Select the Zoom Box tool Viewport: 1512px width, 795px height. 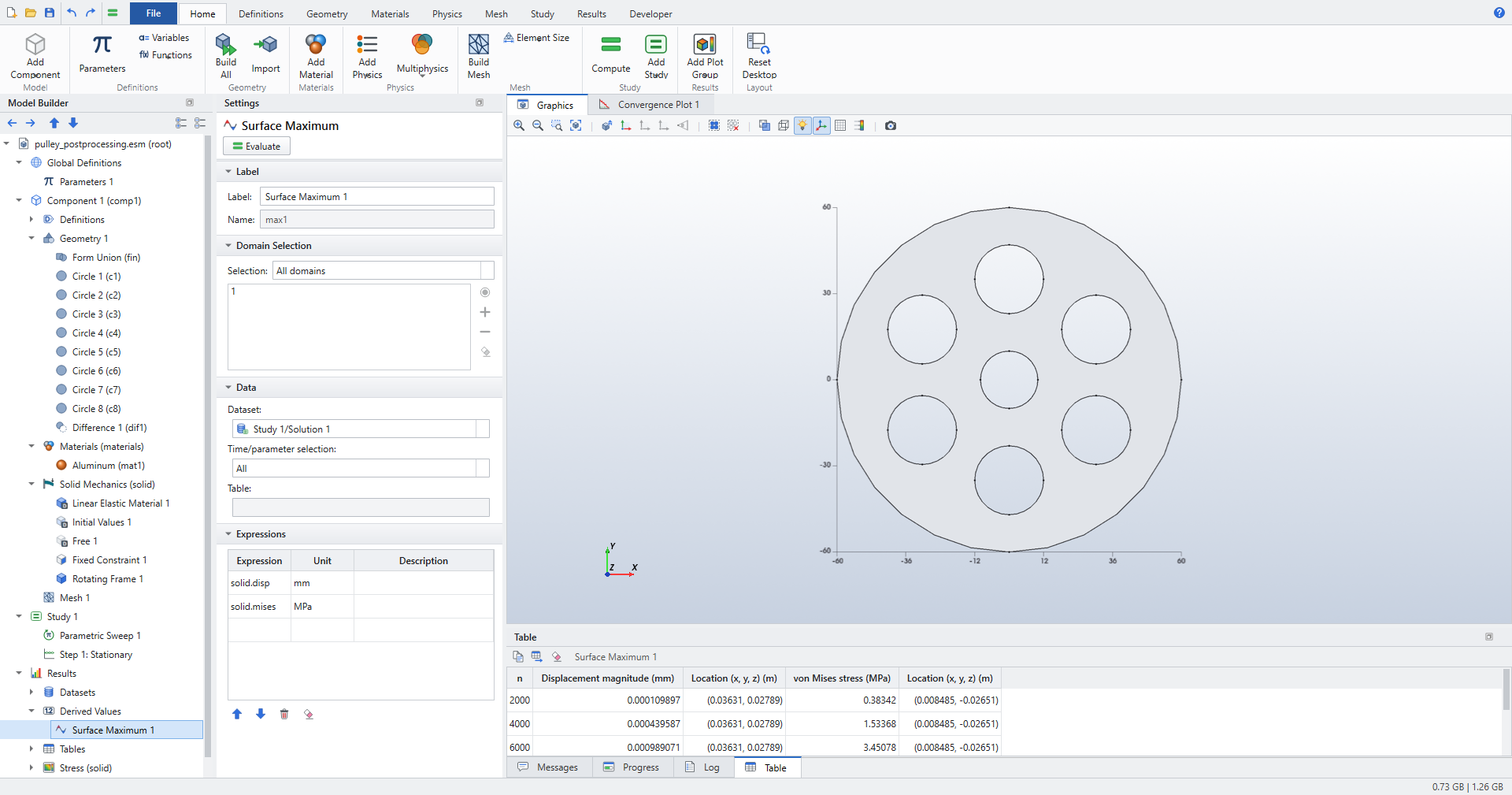[557, 125]
